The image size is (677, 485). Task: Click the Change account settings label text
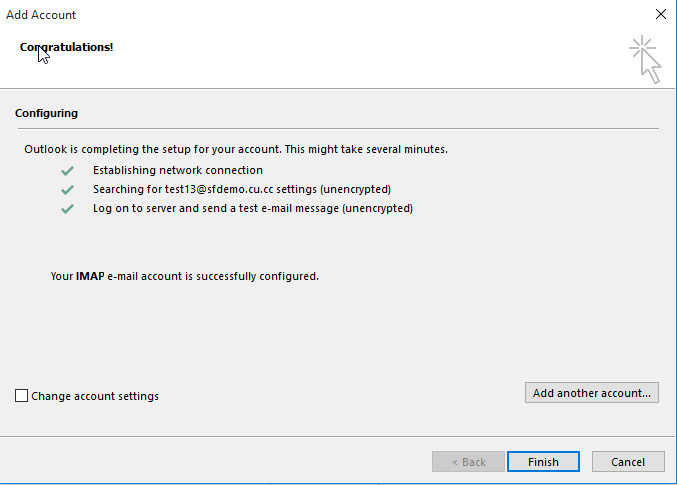[x=95, y=396]
